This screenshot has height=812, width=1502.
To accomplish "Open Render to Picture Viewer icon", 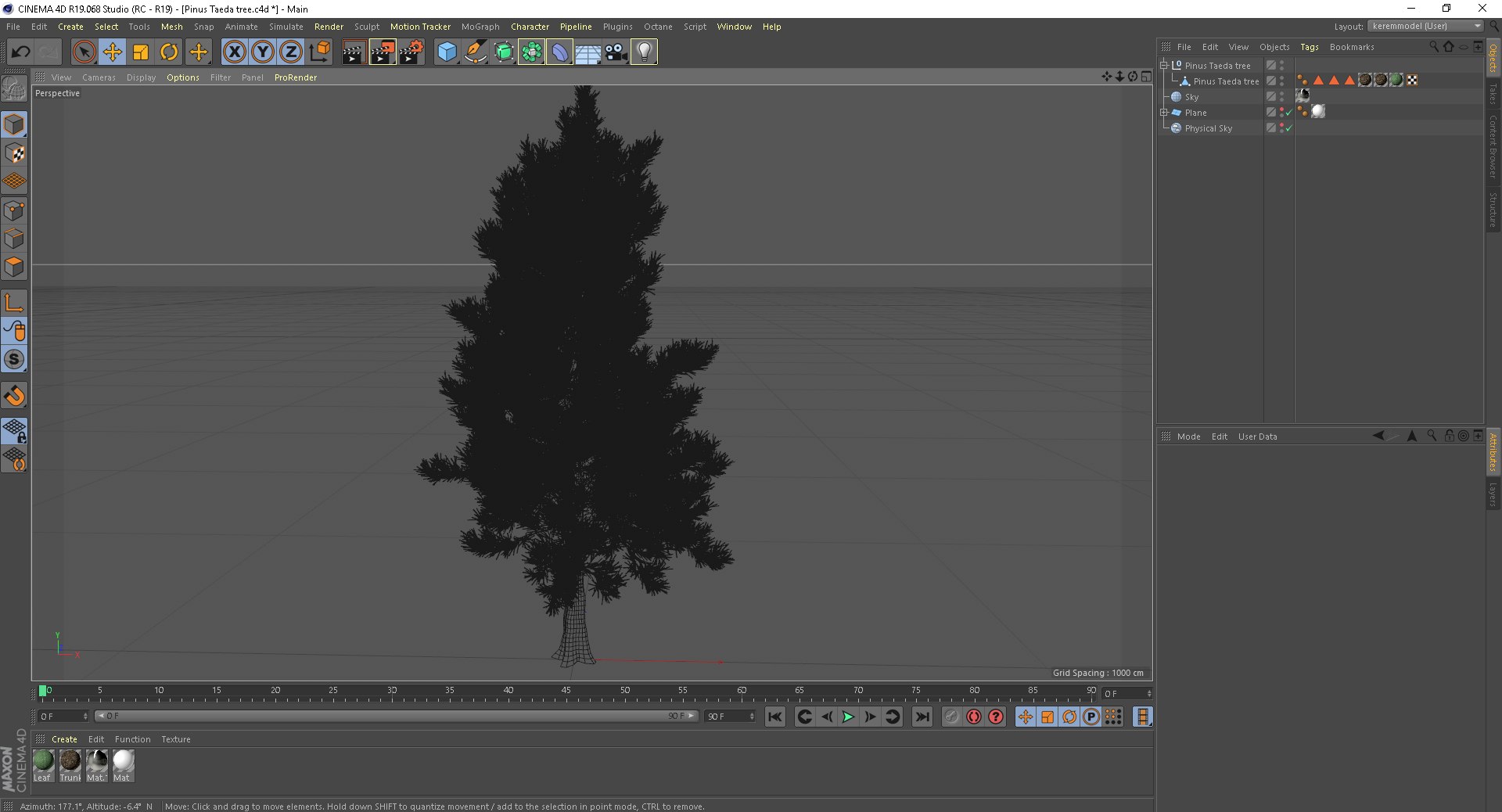I will (x=383, y=52).
